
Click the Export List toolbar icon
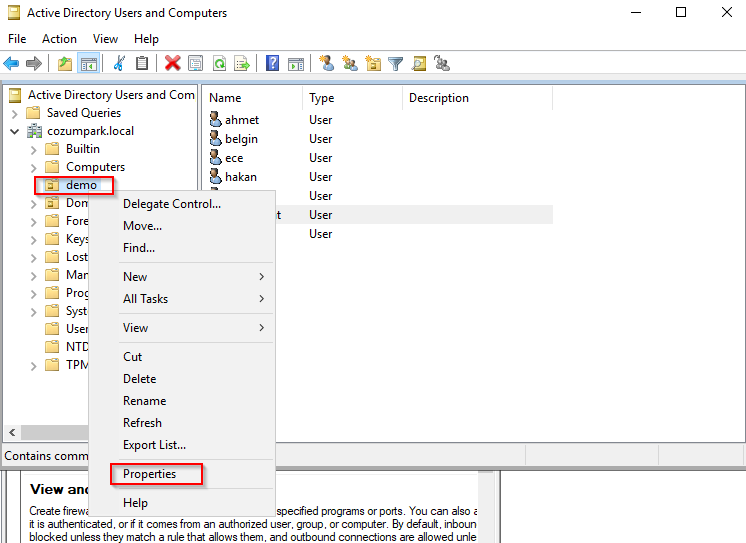pos(242,63)
